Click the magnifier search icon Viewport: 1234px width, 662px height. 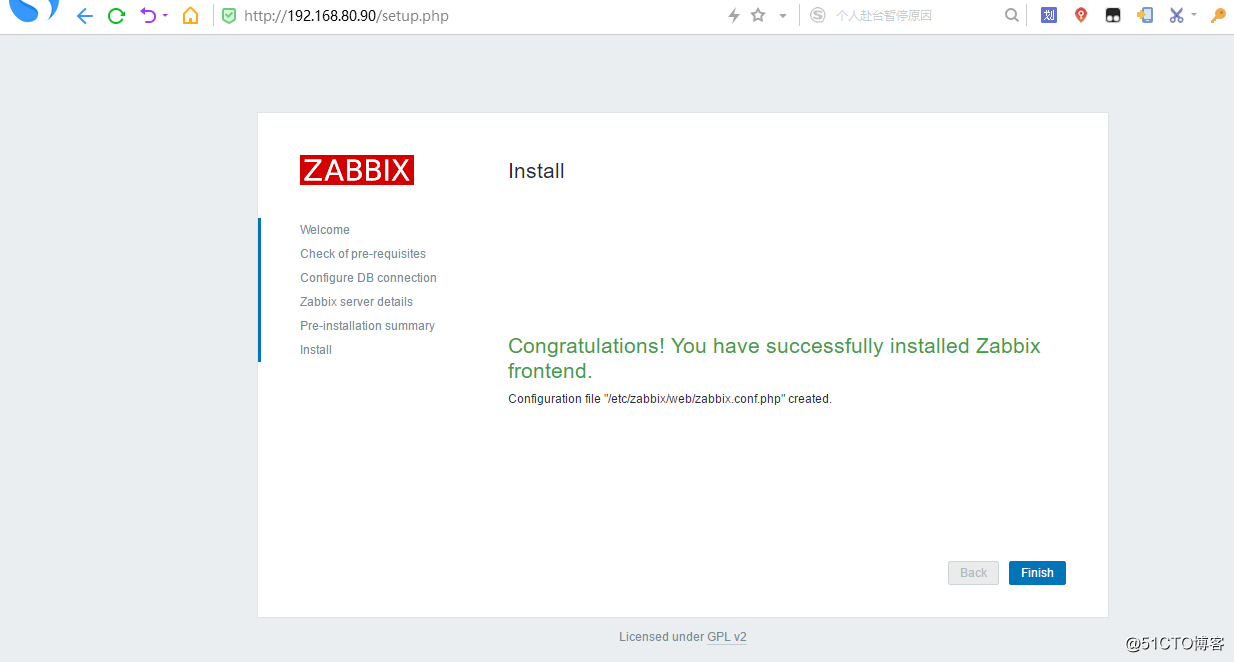click(1012, 15)
